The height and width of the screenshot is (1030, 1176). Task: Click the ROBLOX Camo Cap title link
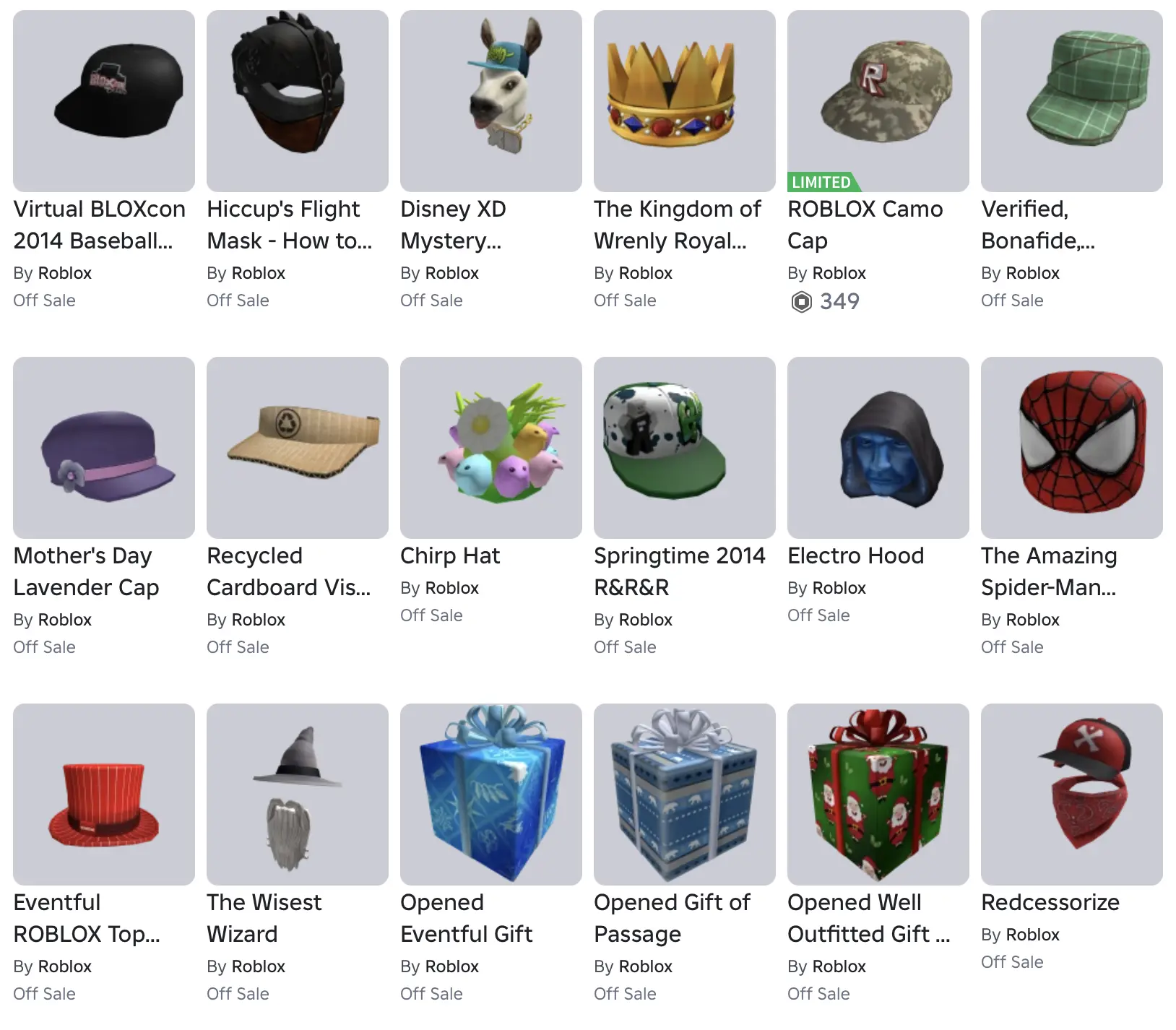(x=865, y=225)
